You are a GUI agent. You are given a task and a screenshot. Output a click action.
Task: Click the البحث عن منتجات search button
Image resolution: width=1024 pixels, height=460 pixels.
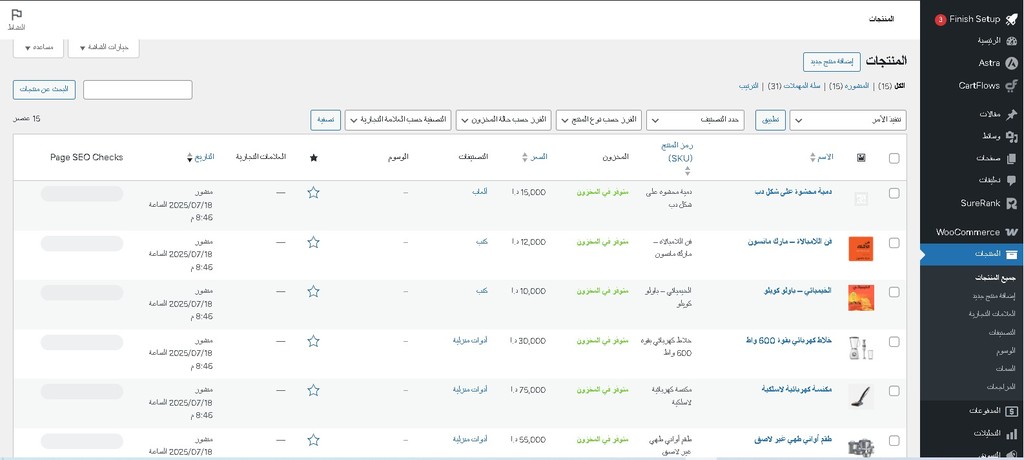(x=44, y=90)
